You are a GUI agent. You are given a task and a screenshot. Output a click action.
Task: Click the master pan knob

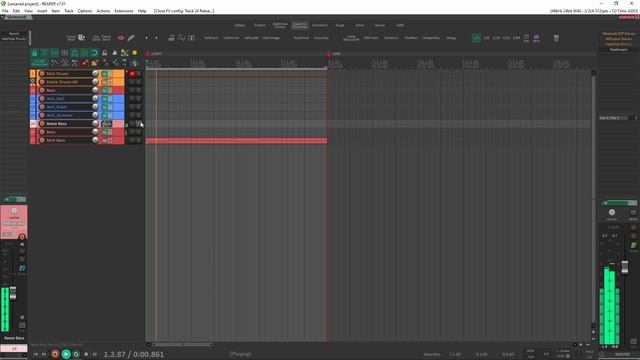click(x=611, y=212)
